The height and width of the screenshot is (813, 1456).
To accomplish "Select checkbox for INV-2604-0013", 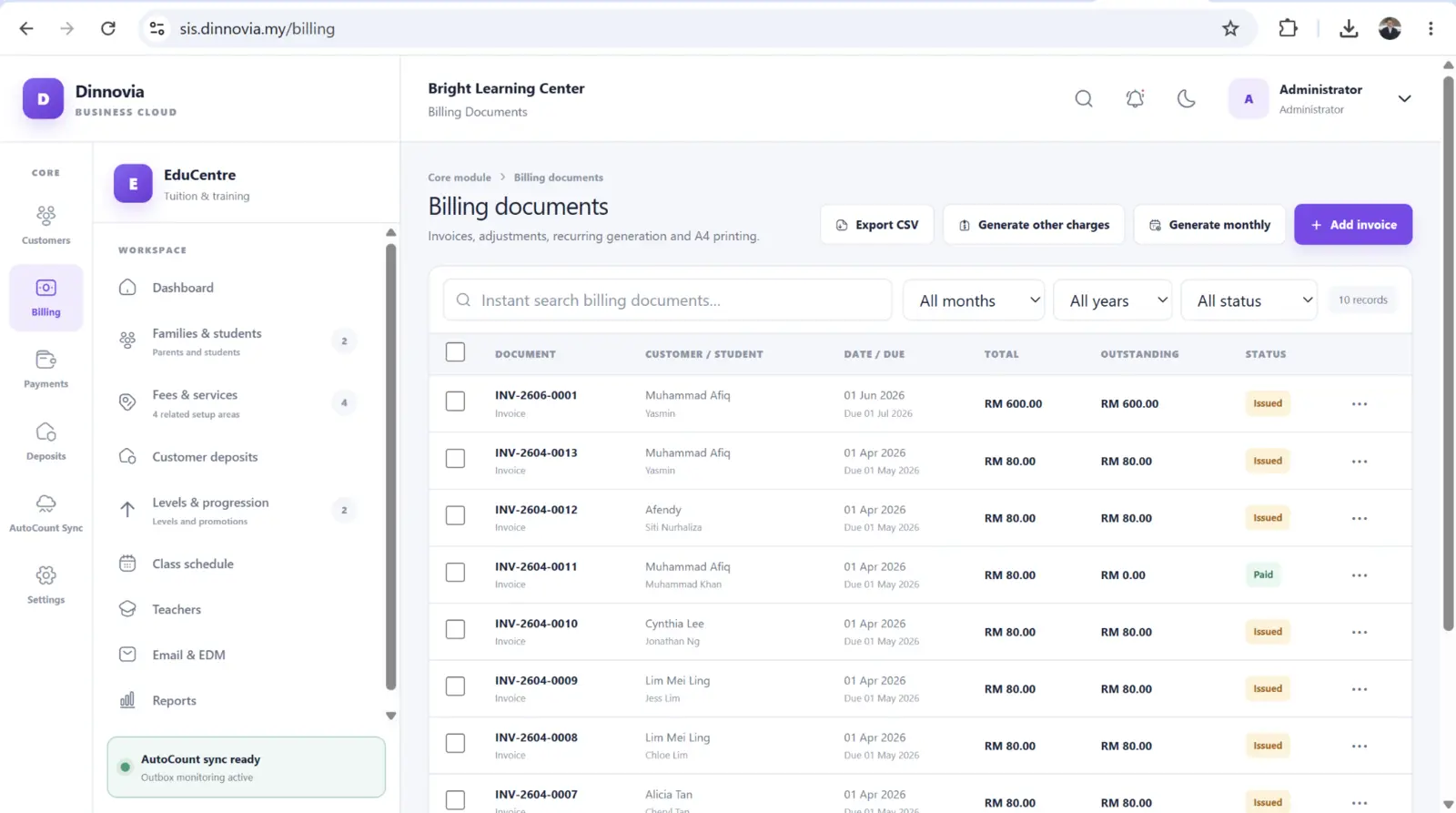I will 455,458.
